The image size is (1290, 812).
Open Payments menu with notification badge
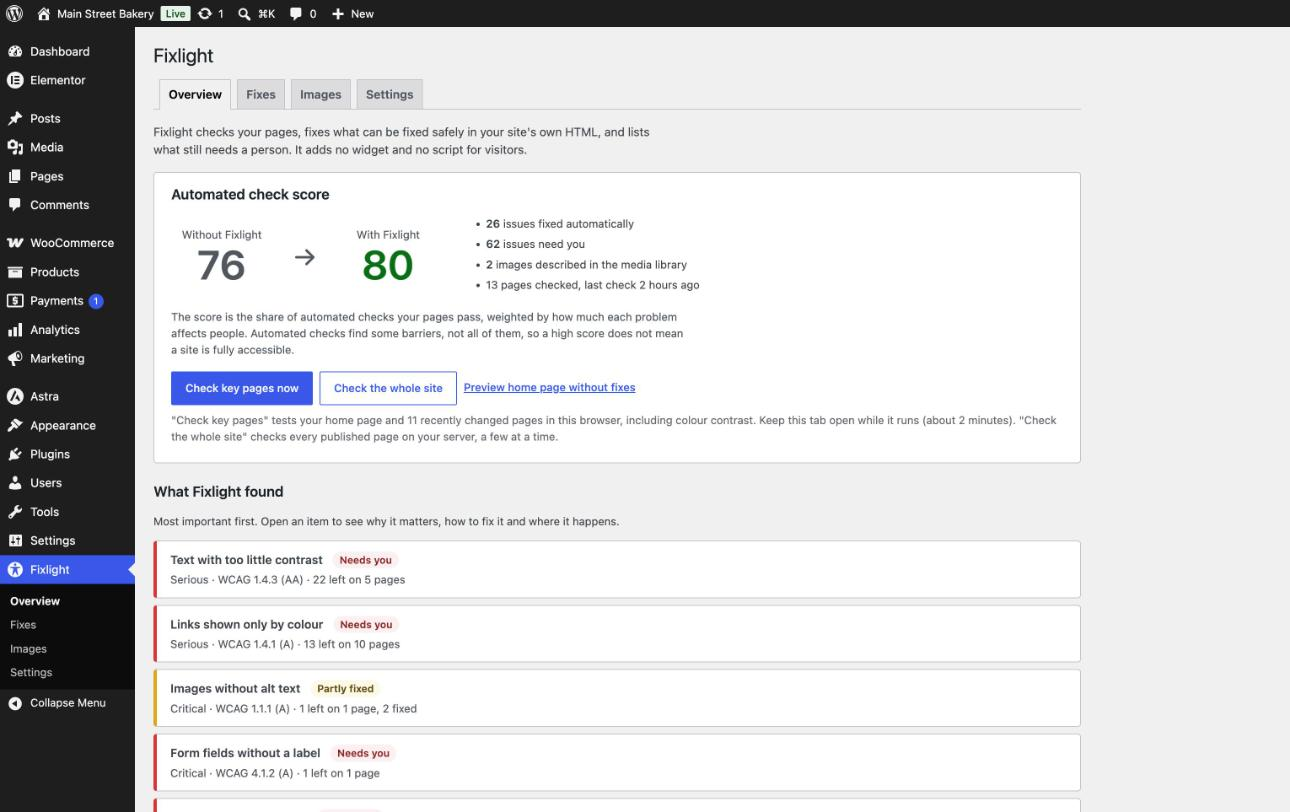(67, 301)
